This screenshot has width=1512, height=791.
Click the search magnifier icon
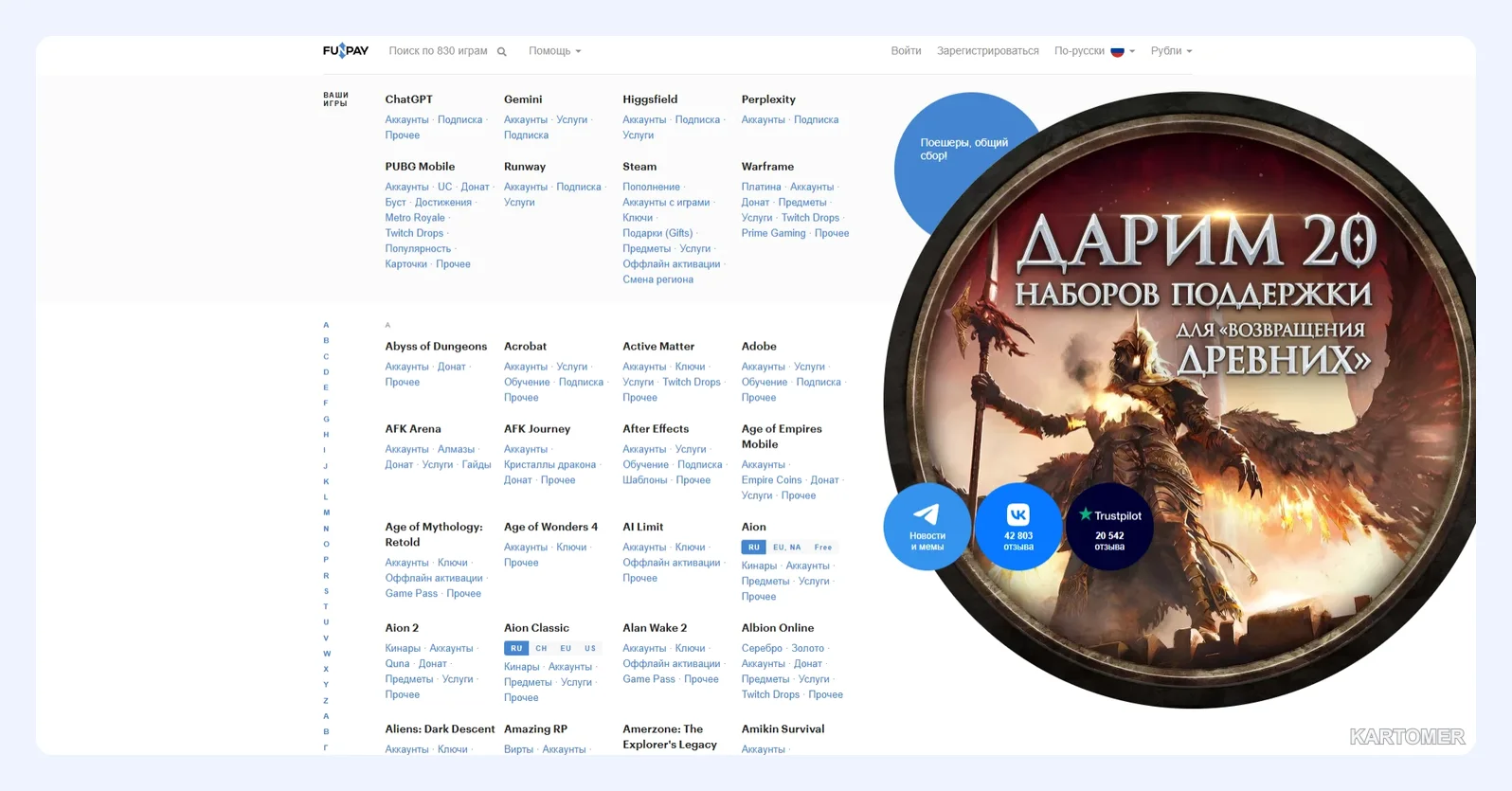pyautogui.click(x=502, y=52)
